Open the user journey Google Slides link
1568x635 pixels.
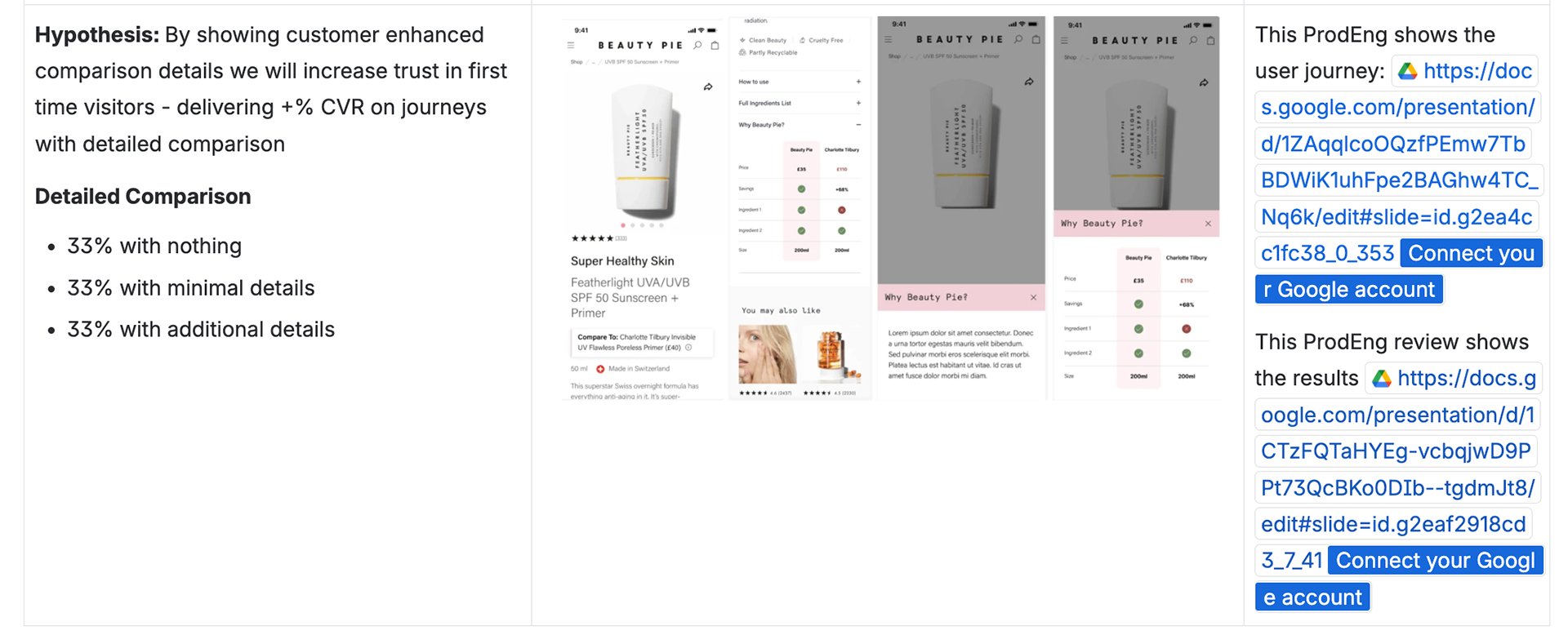(1399, 162)
